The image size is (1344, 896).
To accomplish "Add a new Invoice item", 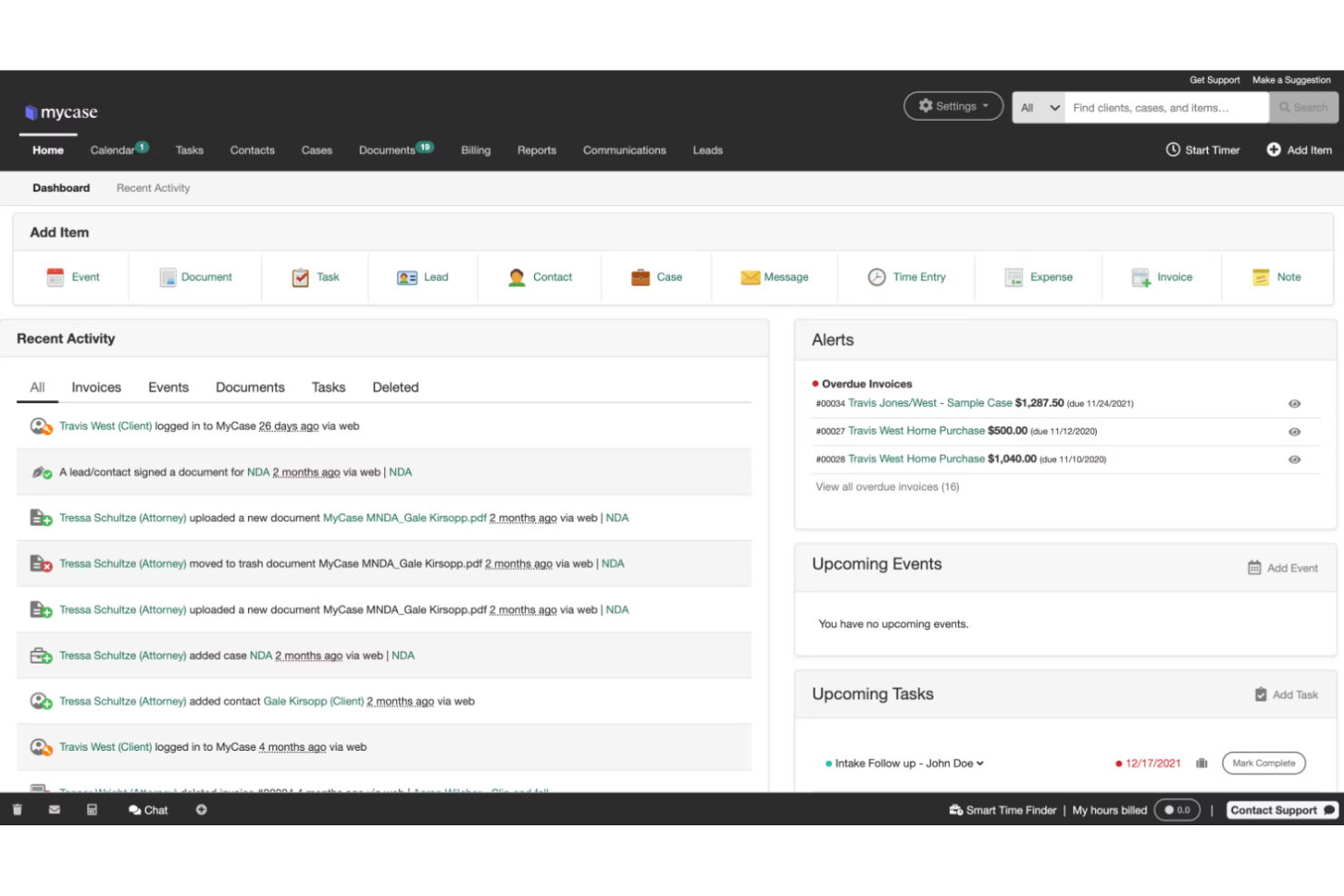I will click(x=1161, y=278).
